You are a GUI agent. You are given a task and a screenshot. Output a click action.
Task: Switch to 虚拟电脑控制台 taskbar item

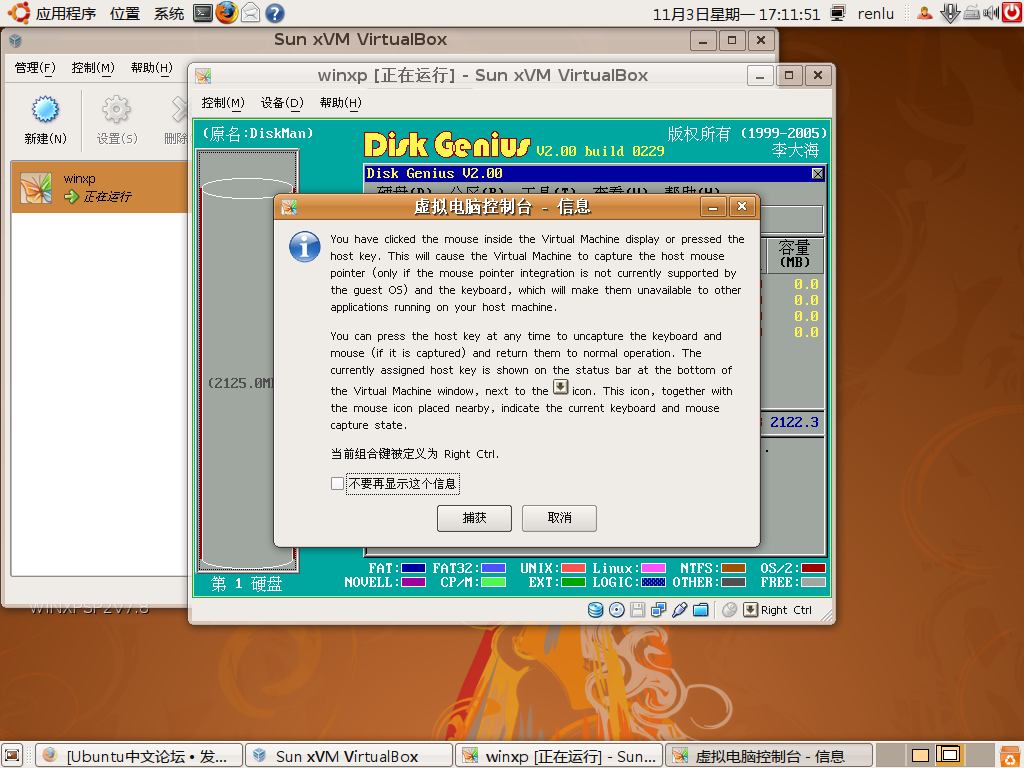point(769,756)
